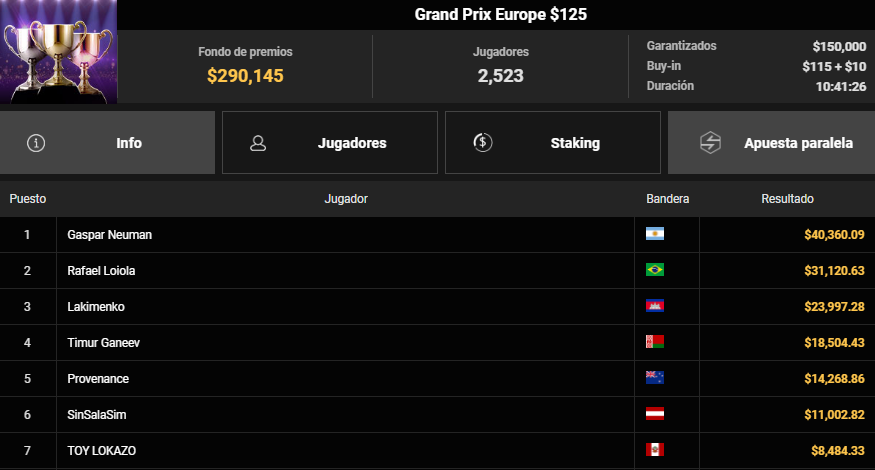Click the Staking dollar coin icon
The height and width of the screenshot is (470, 875).
pyautogui.click(x=483, y=142)
